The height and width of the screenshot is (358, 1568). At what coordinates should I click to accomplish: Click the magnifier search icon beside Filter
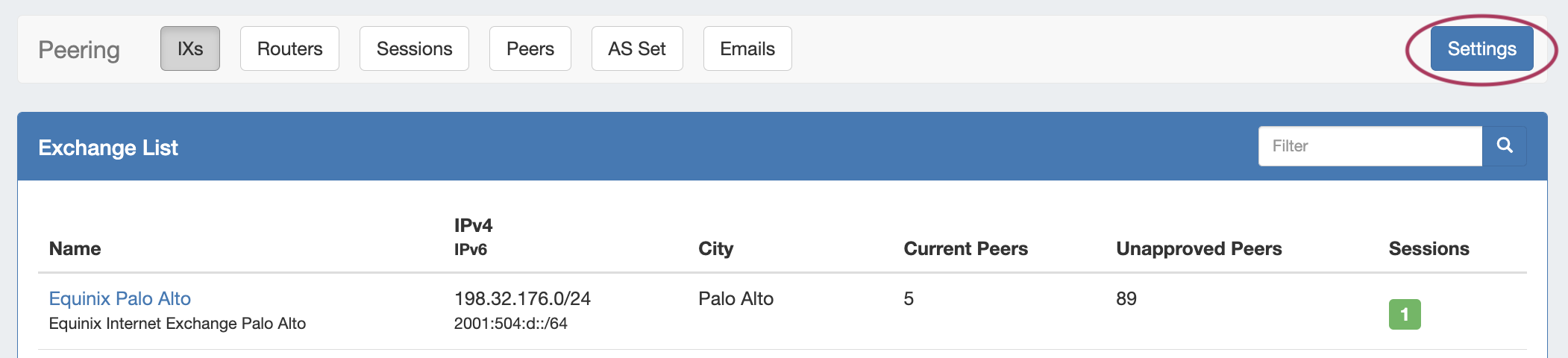click(x=1504, y=146)
